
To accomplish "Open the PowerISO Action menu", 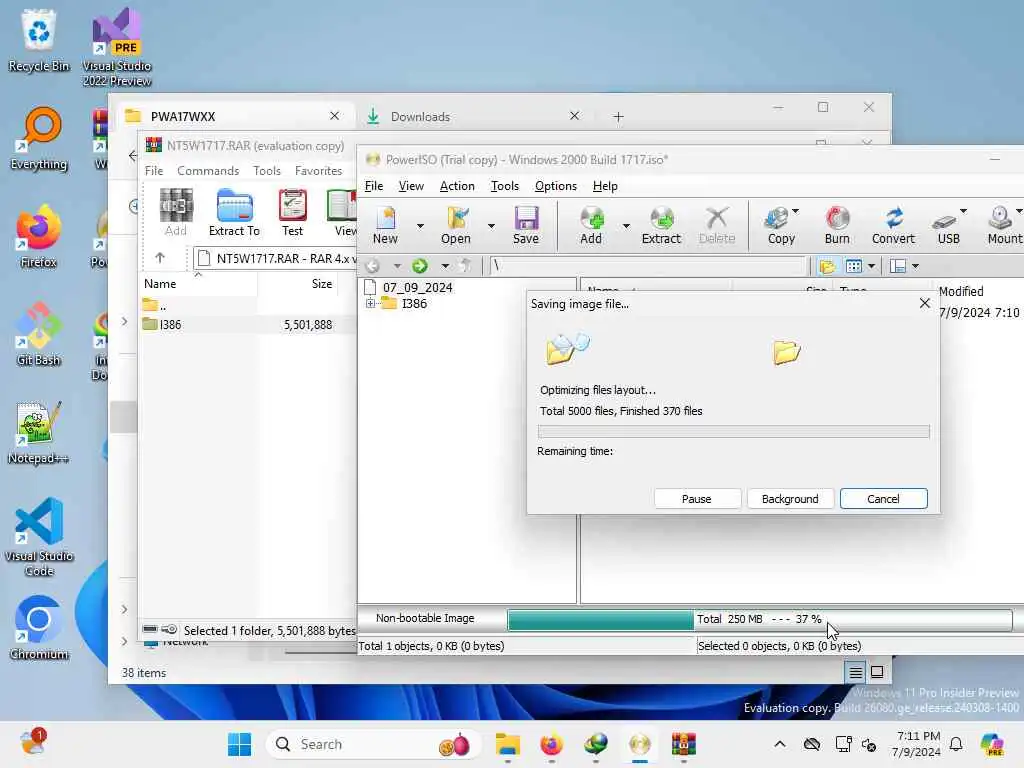I will [457, 186].
